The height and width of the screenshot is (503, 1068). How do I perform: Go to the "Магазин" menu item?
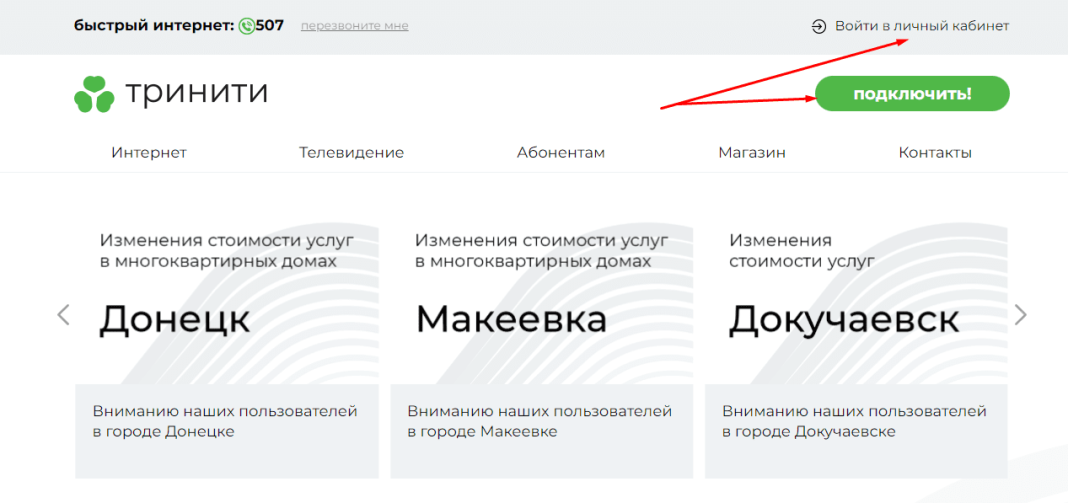tap(751, 153)
